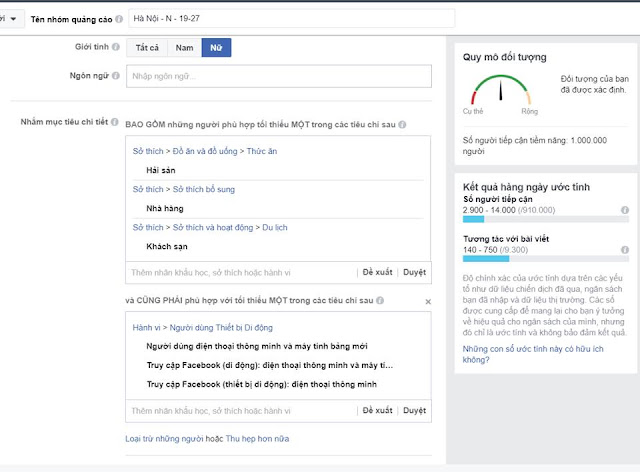Select the Hải sản interest entry
The height and width of the screenshot is (472, 640).
point(161,170)
